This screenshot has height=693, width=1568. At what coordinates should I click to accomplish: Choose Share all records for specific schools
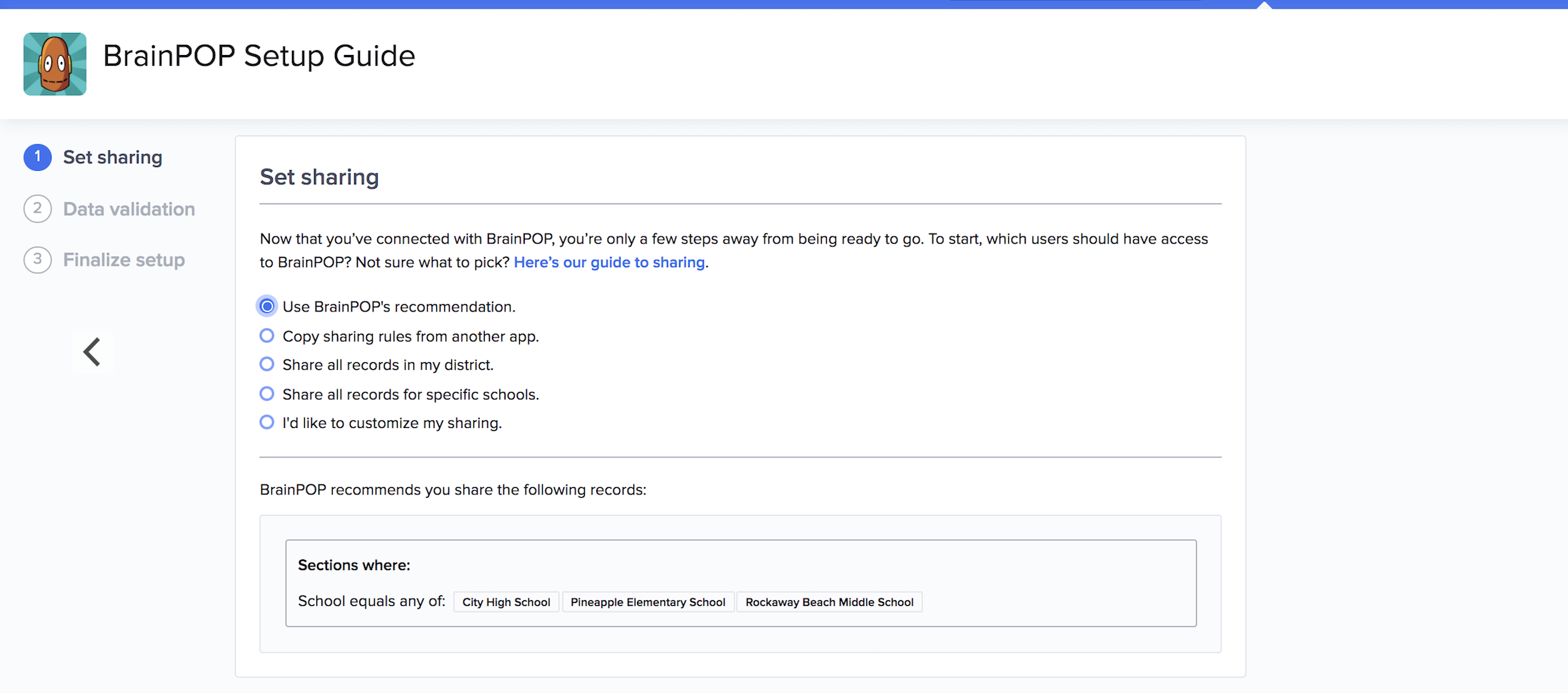click(267, 394)
